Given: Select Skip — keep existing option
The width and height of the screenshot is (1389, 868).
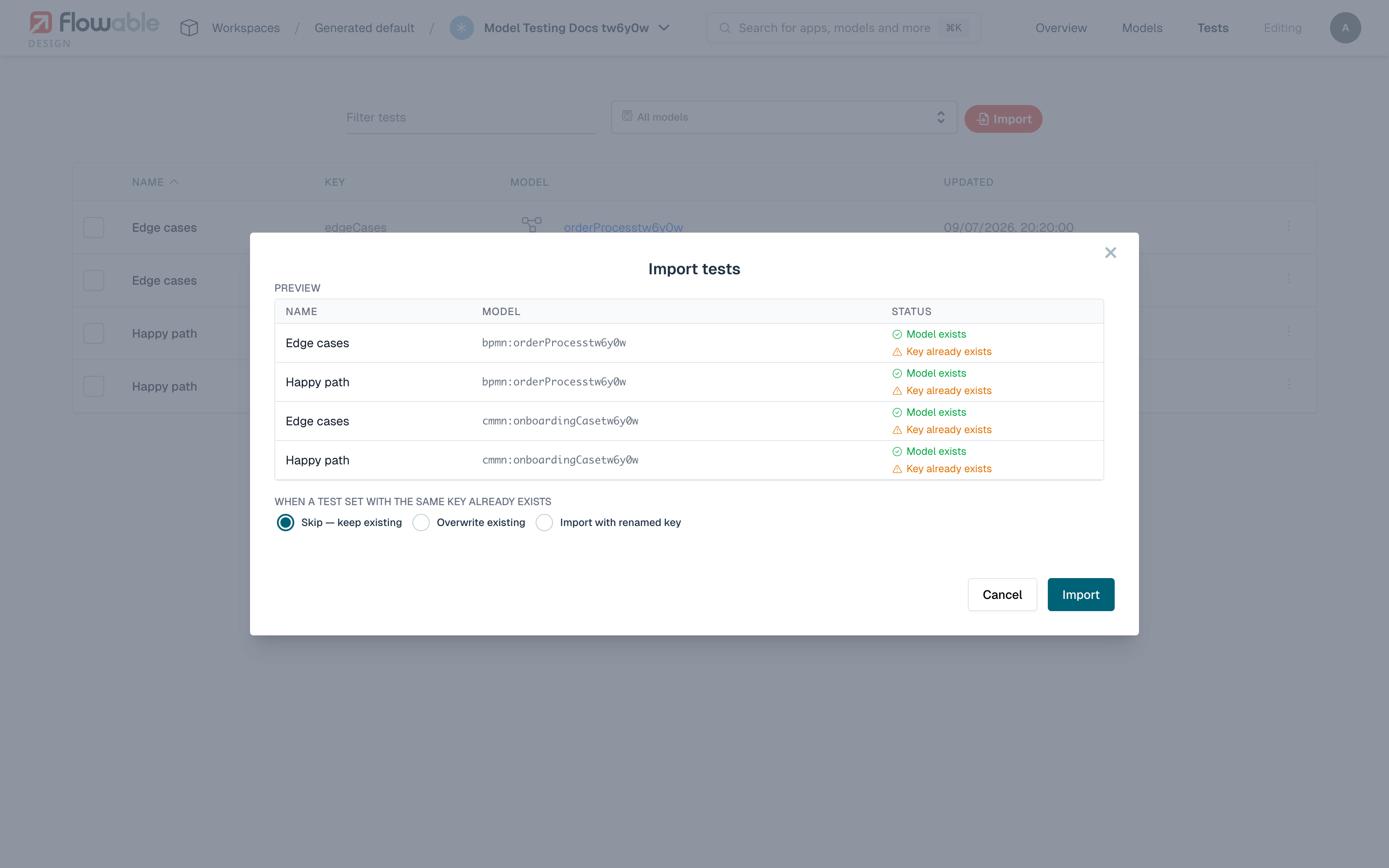Looking at the screenshot, I should (x=285, y=523).
